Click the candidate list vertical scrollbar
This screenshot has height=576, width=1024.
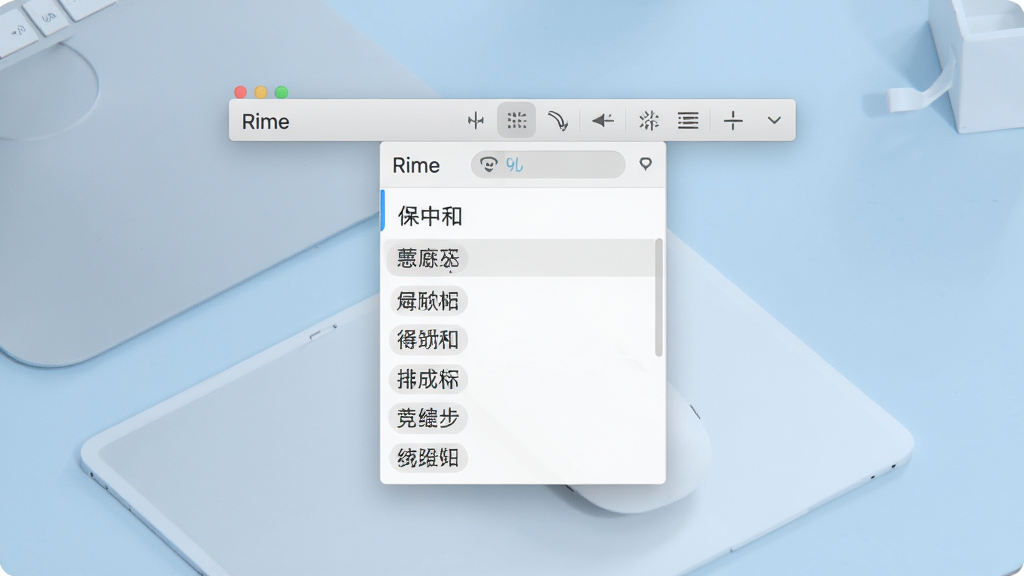coord(659,298)
